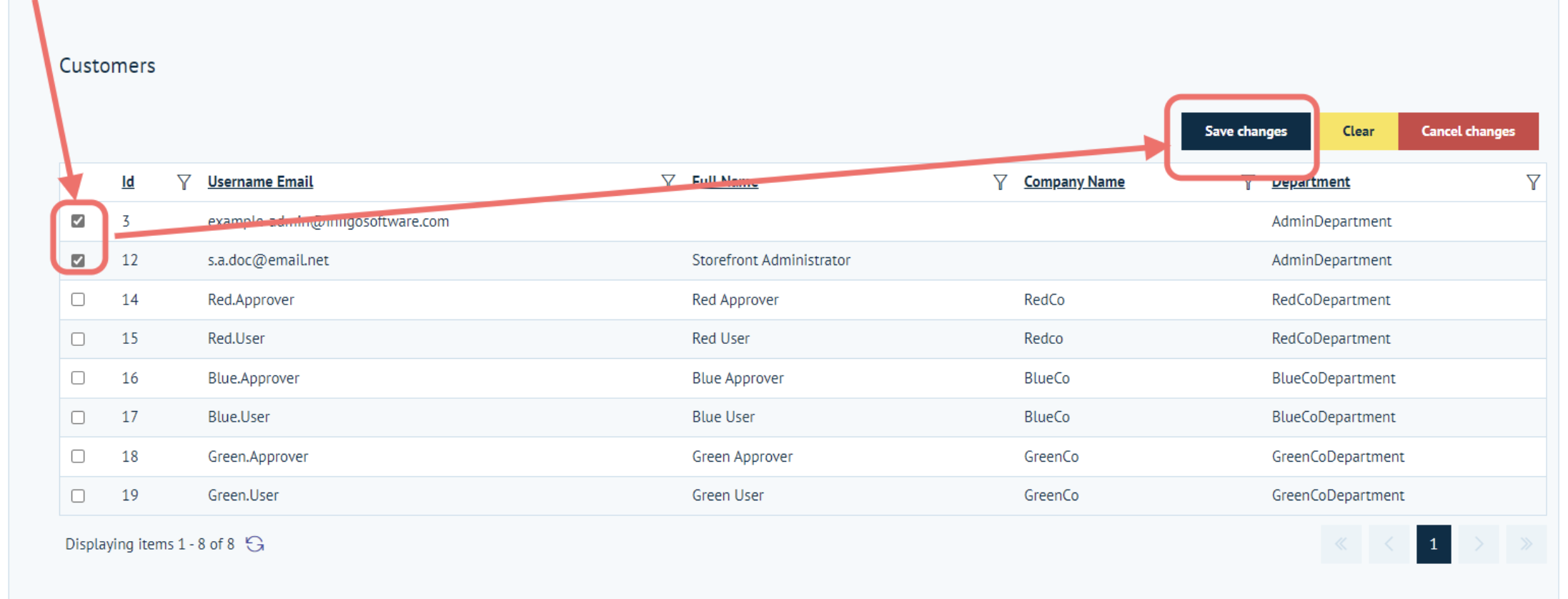Click the Blue User full name cell
This screenshot has height=599, width=1568.
(723, 417)
